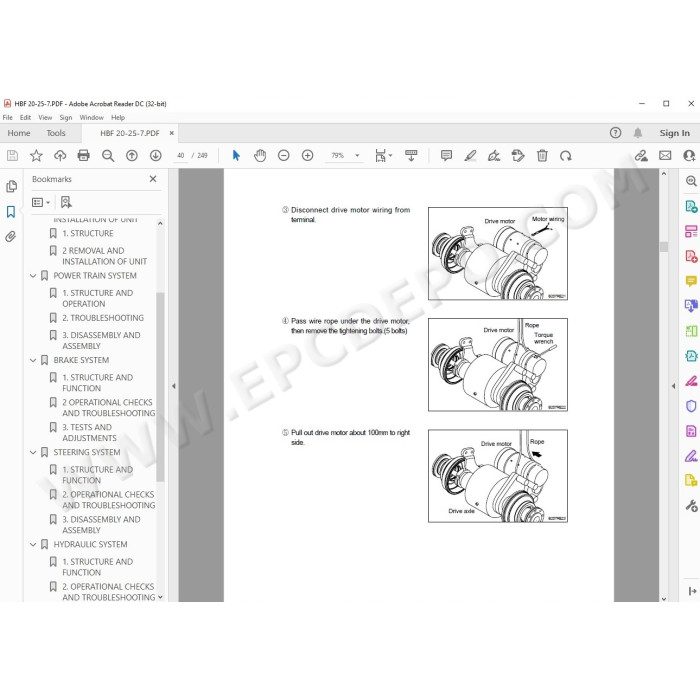Image resolution: width=700 pixels, height=700 pixels.
Task: Go to next page arrow
Action: pos(155,155)
